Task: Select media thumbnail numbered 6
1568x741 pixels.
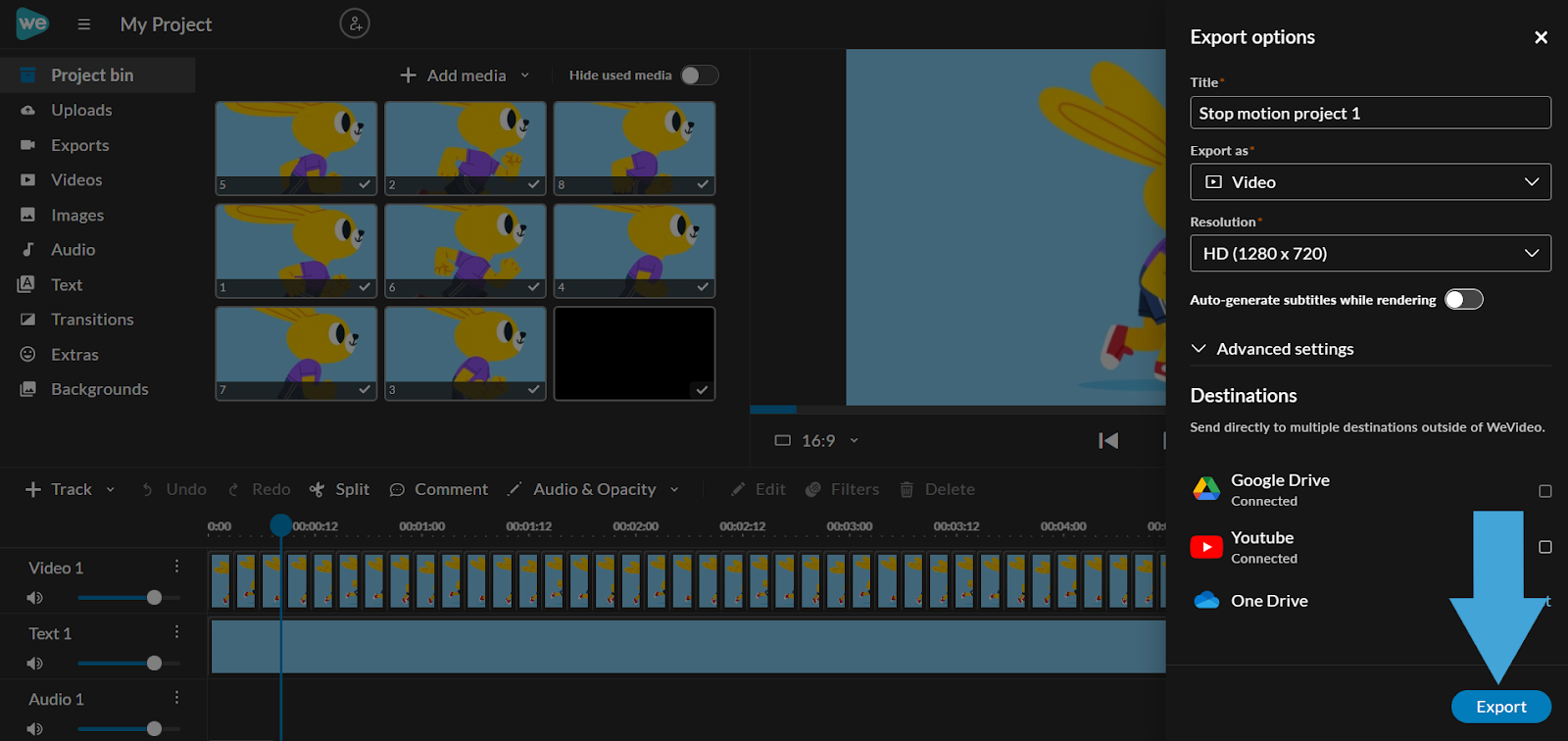Action: pos(465,251)
